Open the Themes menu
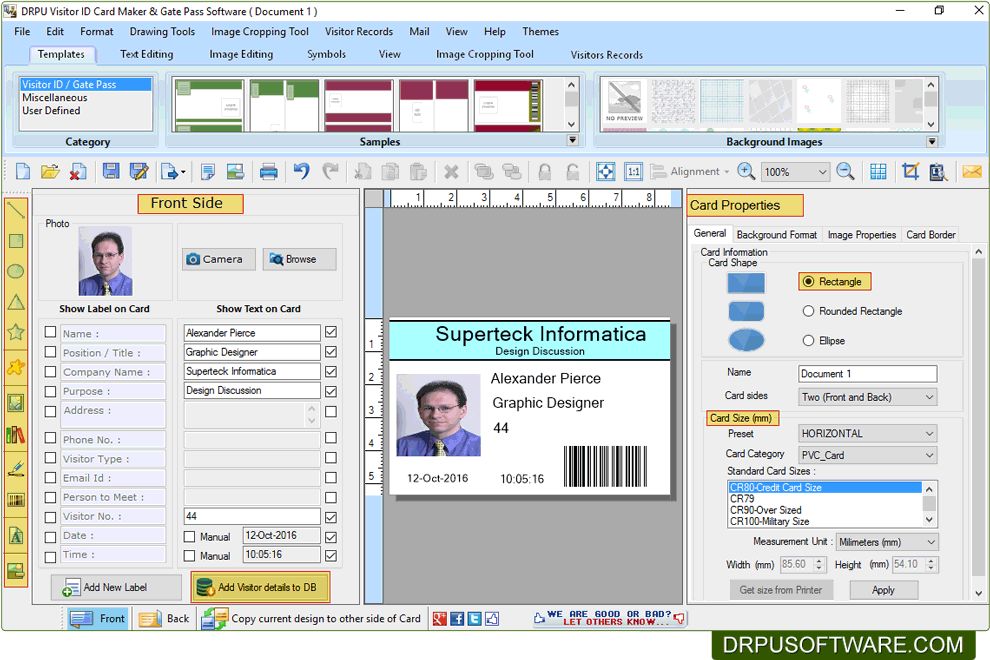Screen dimensions: 990x660 click(540, 32)
